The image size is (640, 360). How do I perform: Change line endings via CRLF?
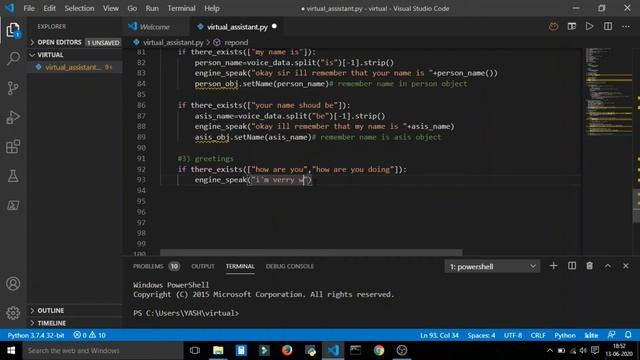click(x=538, y=335)
